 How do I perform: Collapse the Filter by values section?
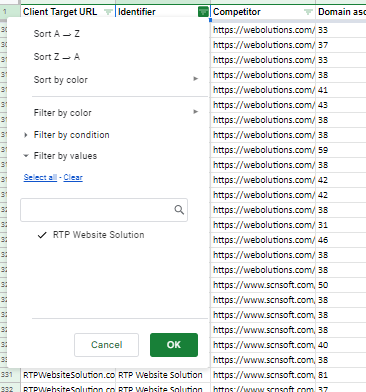point(26,156)
